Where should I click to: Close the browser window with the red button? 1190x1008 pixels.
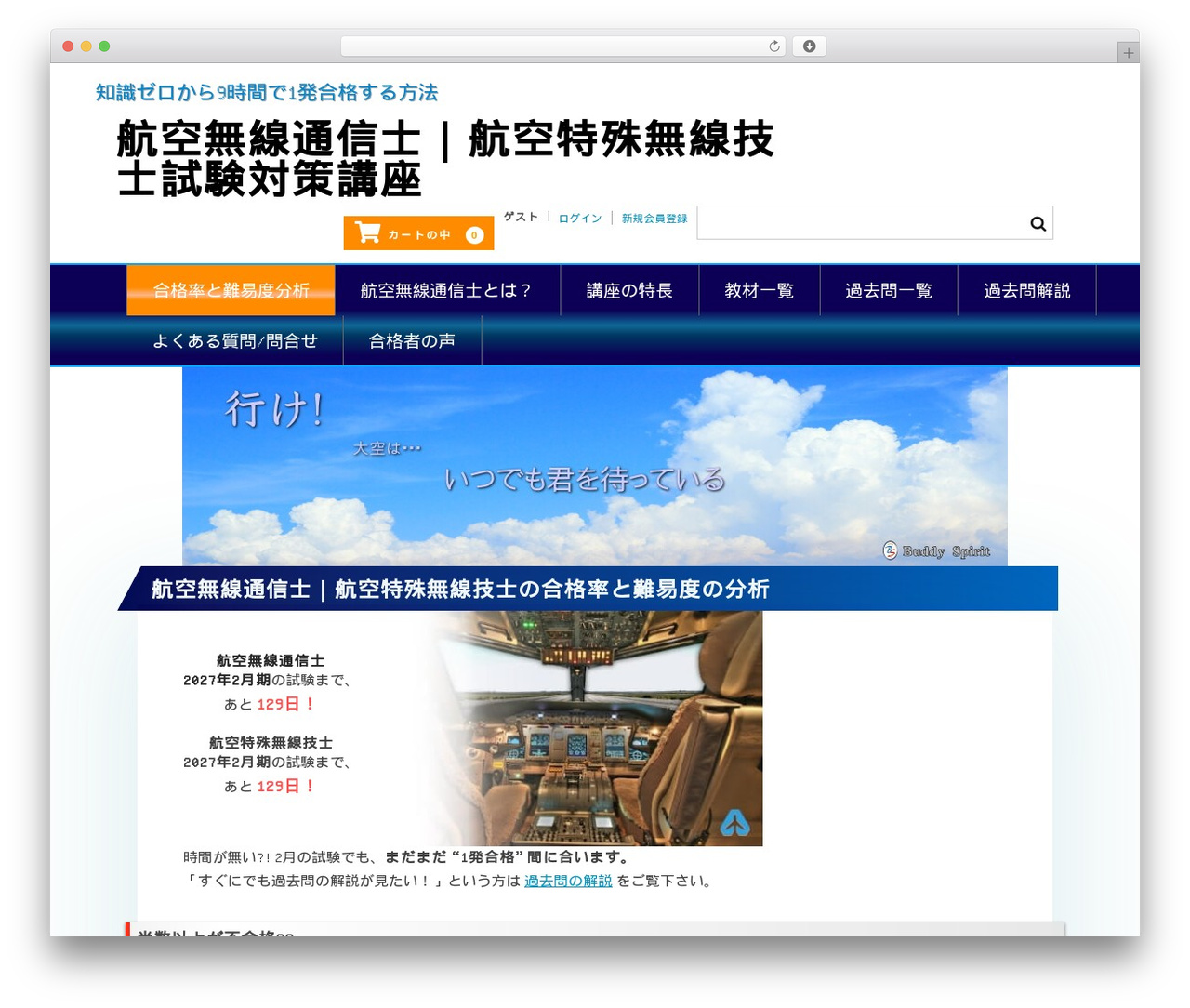[68, 46]
